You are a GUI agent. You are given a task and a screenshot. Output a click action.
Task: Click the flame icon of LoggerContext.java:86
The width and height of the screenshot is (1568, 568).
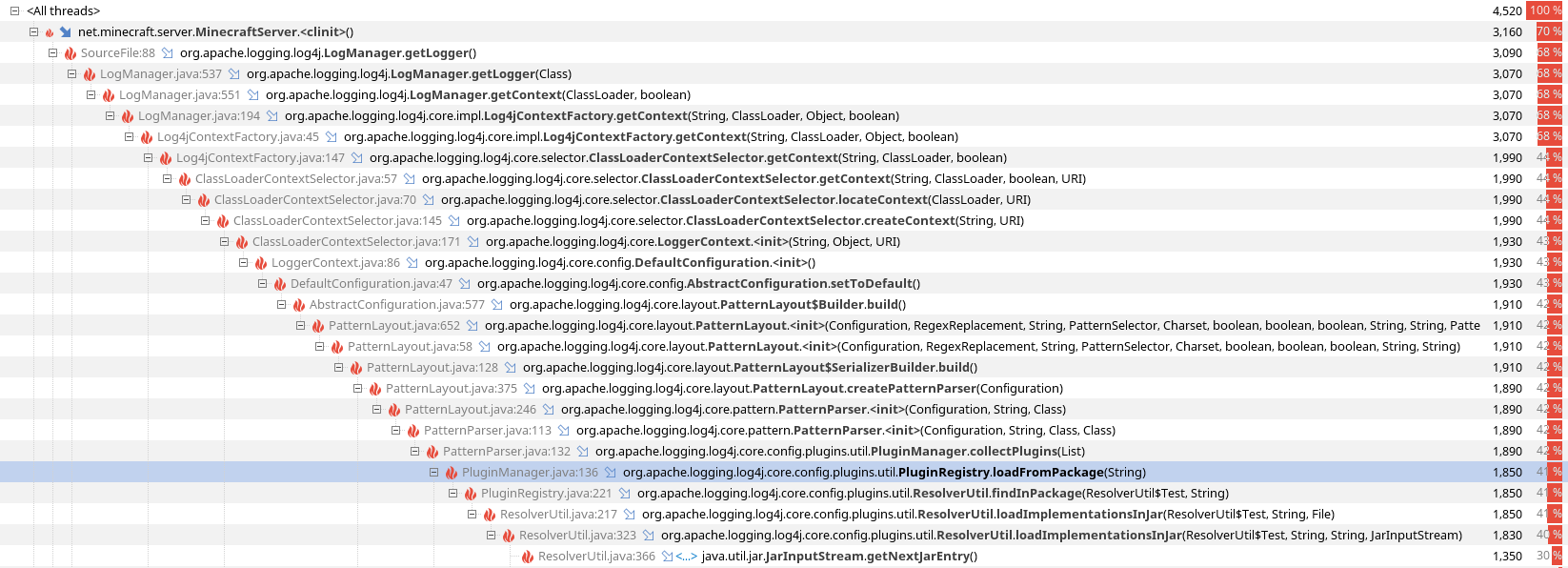pyautogui.click(x=261, y=263)
